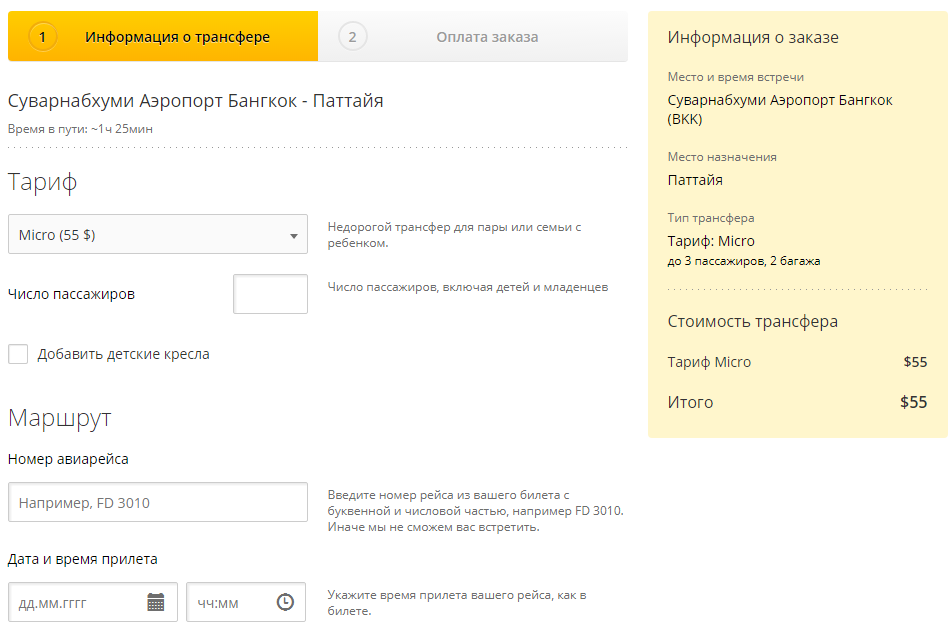952x631 pixels.
Task: Click the clock icon in time field
Action: click(x=285, y=602)
